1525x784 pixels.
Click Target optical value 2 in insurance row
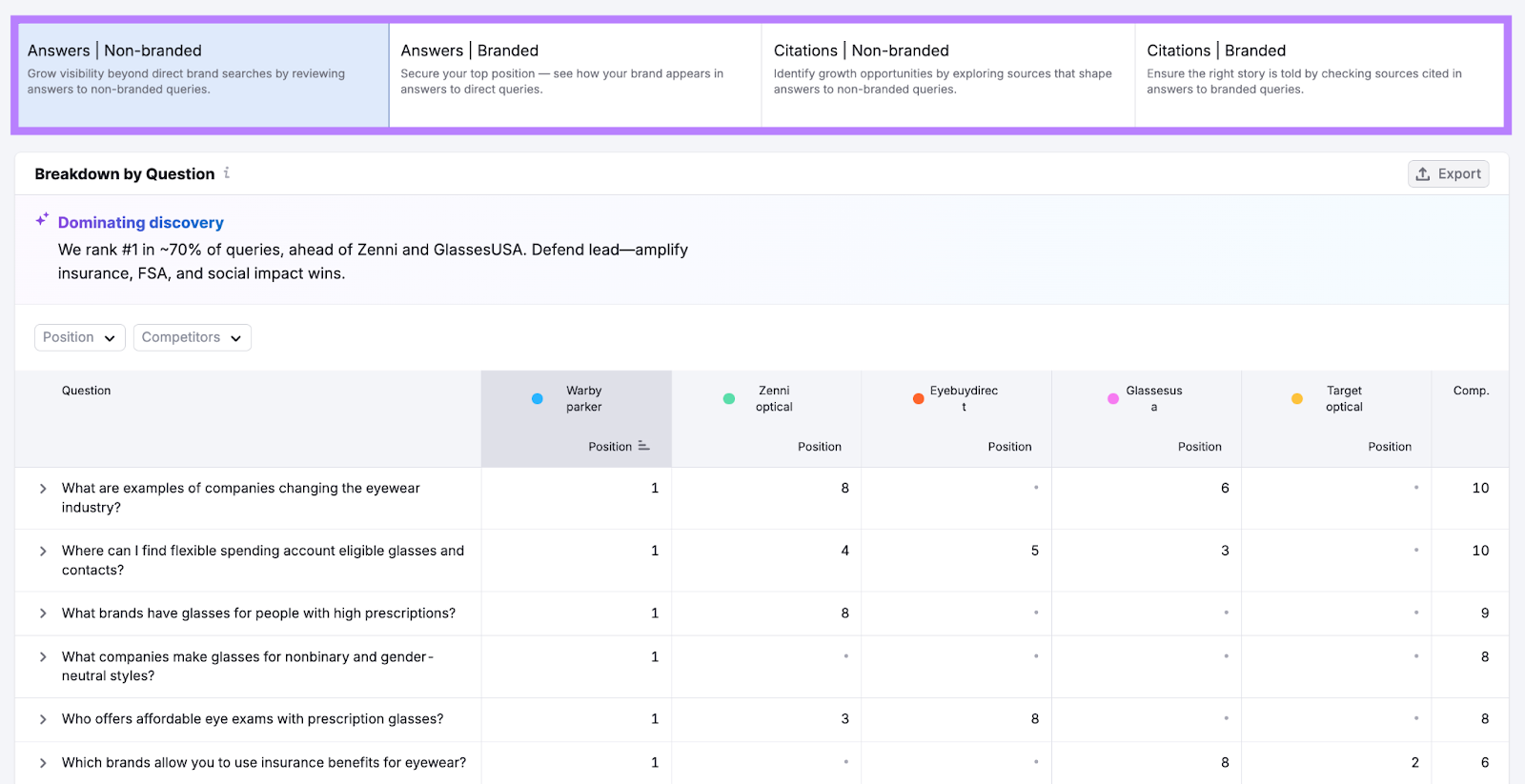tap(1414, 763)
